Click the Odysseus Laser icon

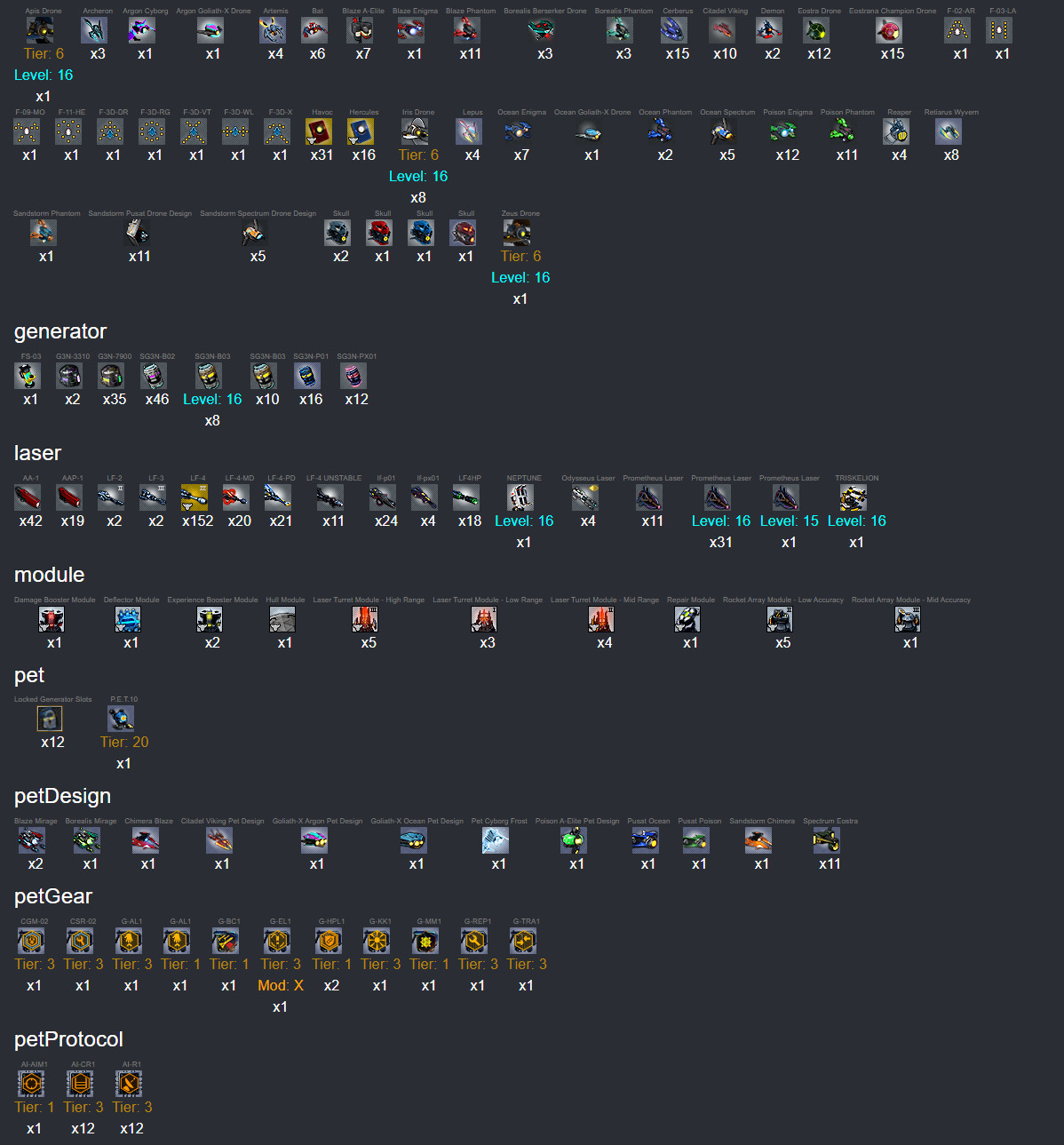tap(585, 497)
